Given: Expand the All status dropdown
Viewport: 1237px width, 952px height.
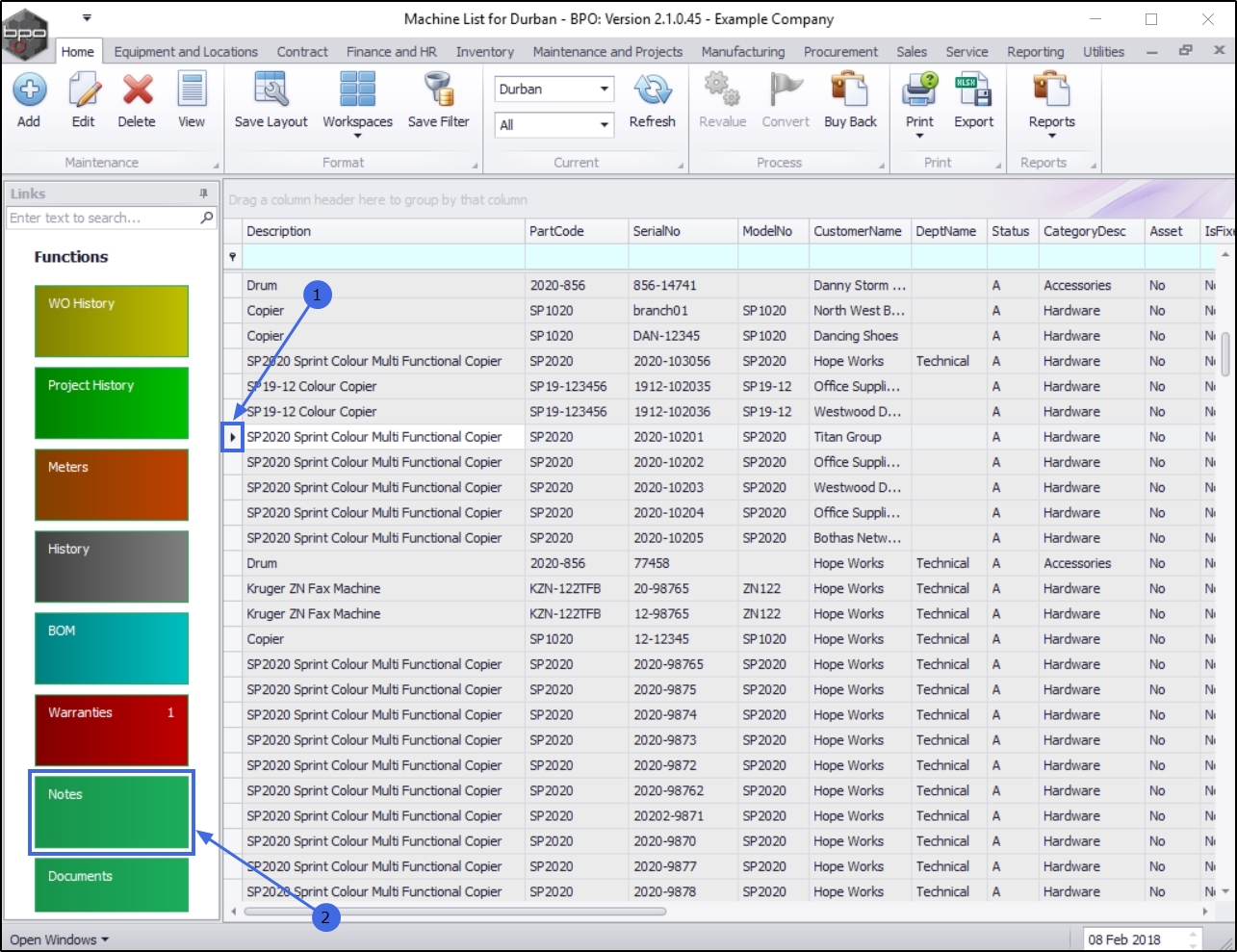Looking at the screenshot, I should point(604,125).
